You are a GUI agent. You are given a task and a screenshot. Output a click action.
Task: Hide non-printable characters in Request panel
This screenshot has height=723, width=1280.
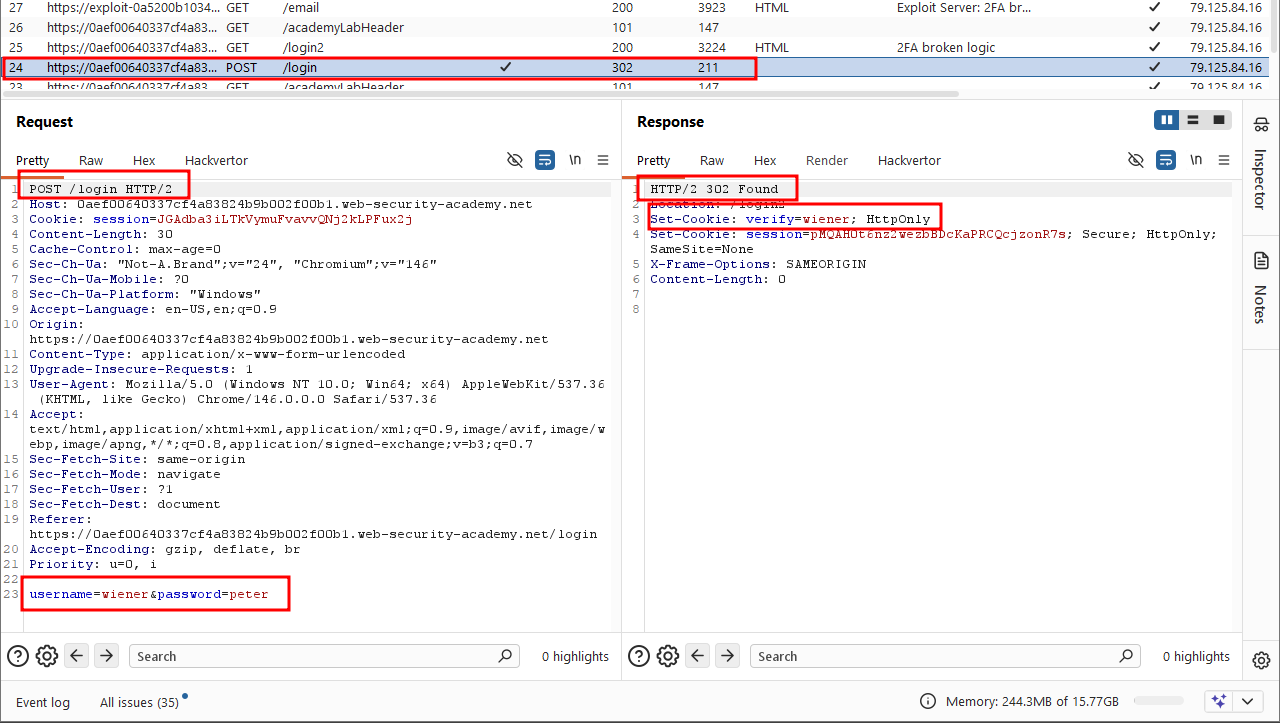click(x=515, y=160)
